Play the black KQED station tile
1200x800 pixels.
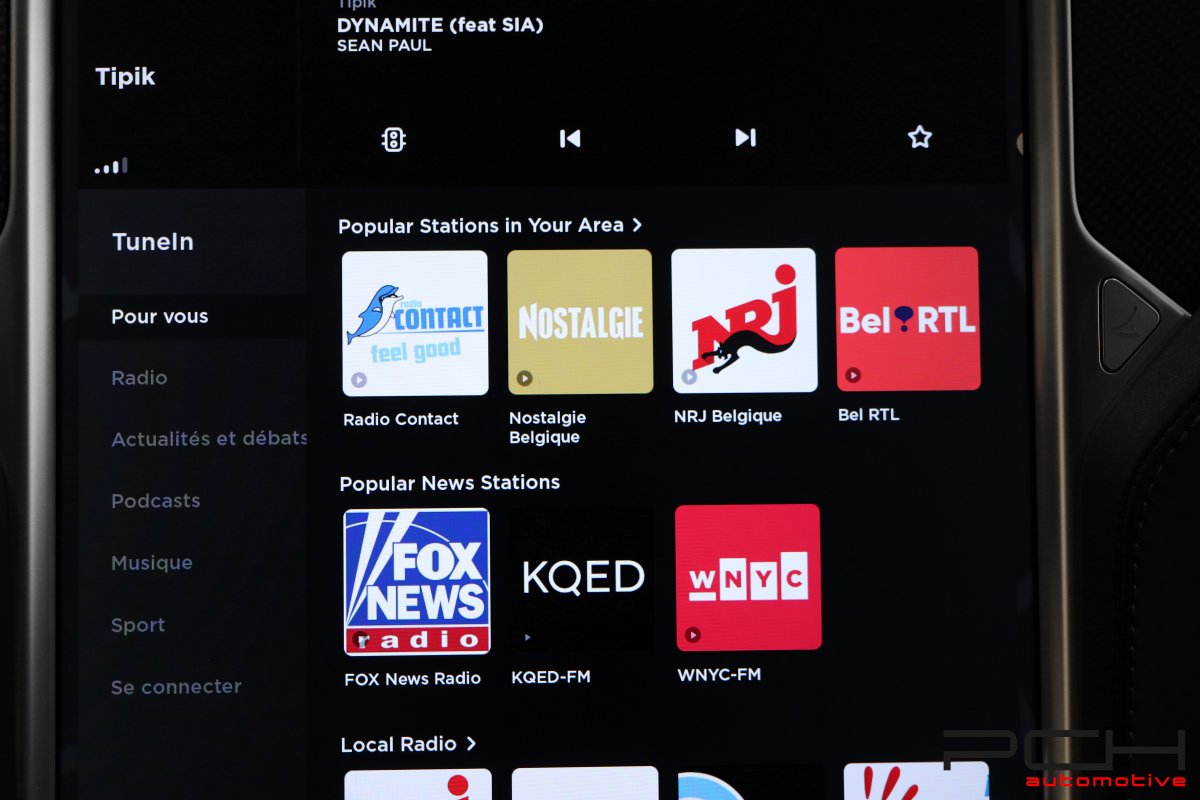click(x=582, y=580)
